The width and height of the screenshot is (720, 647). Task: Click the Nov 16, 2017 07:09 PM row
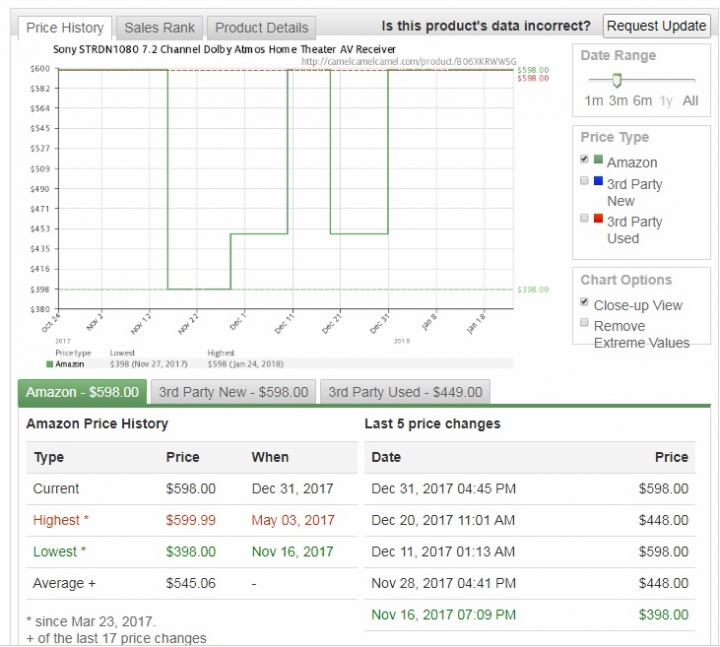(530, 614)
